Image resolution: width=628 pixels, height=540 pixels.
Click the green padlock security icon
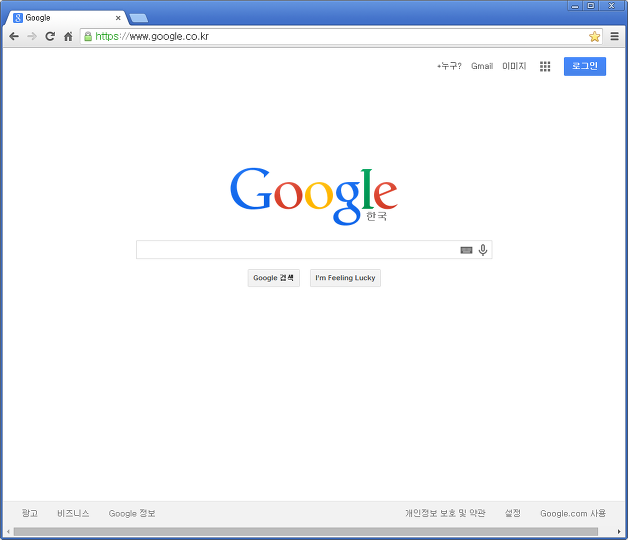click(88, 36)
